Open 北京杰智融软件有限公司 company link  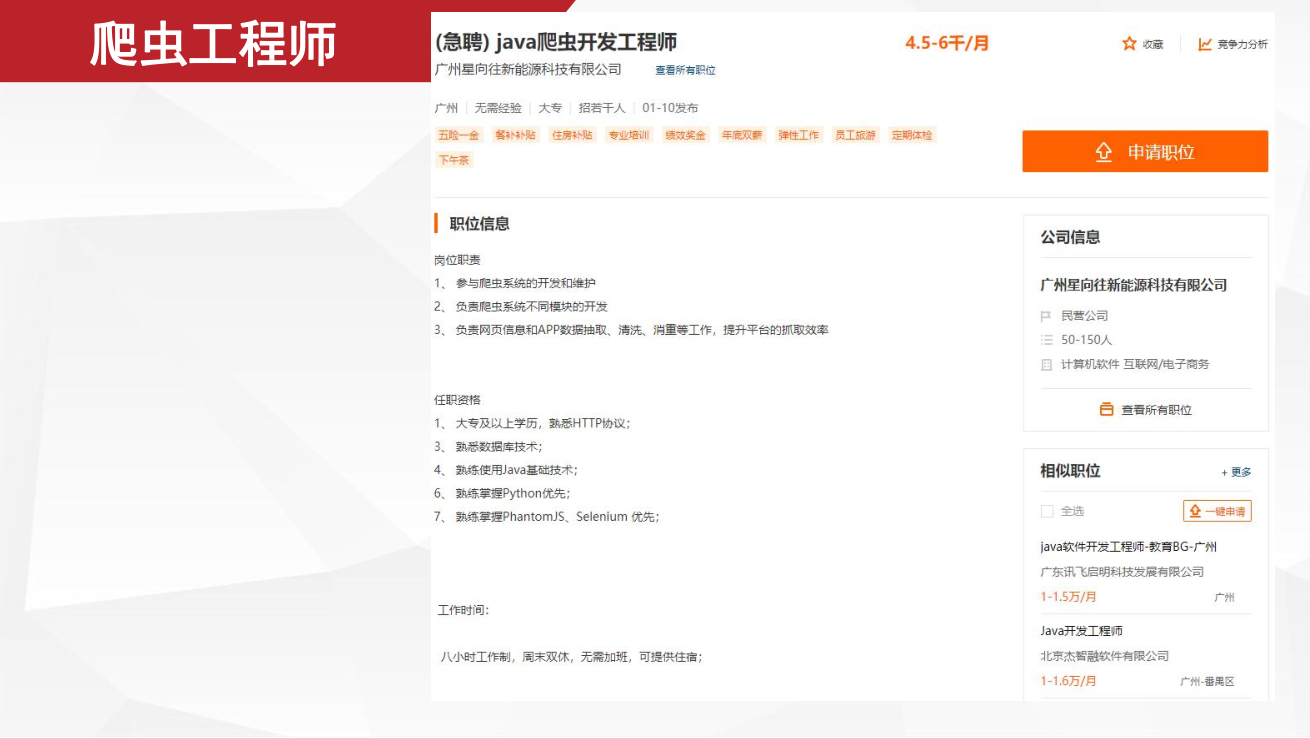1104,656
